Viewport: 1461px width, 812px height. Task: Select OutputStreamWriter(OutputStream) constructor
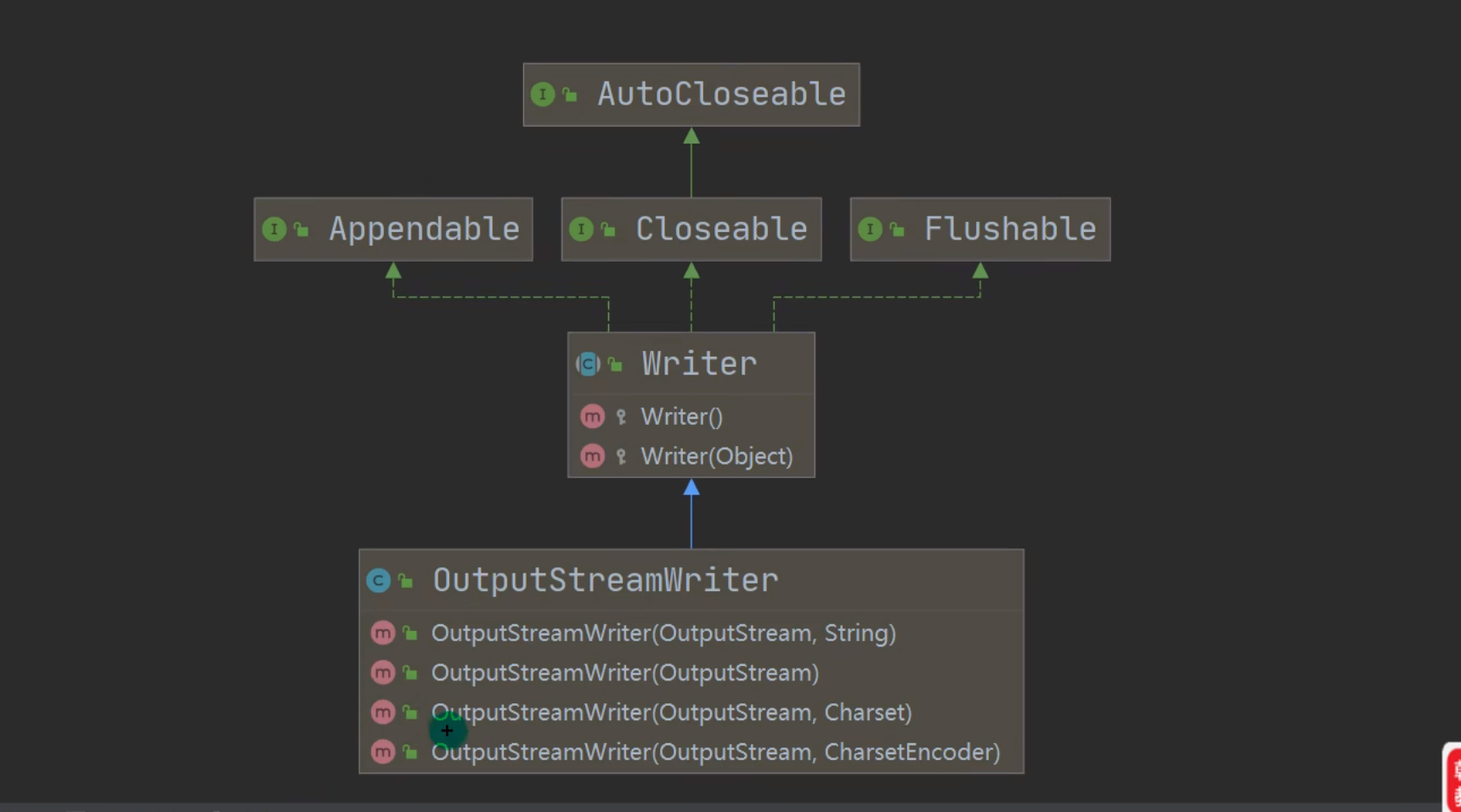pyautogui.click(x=691, y=673)
